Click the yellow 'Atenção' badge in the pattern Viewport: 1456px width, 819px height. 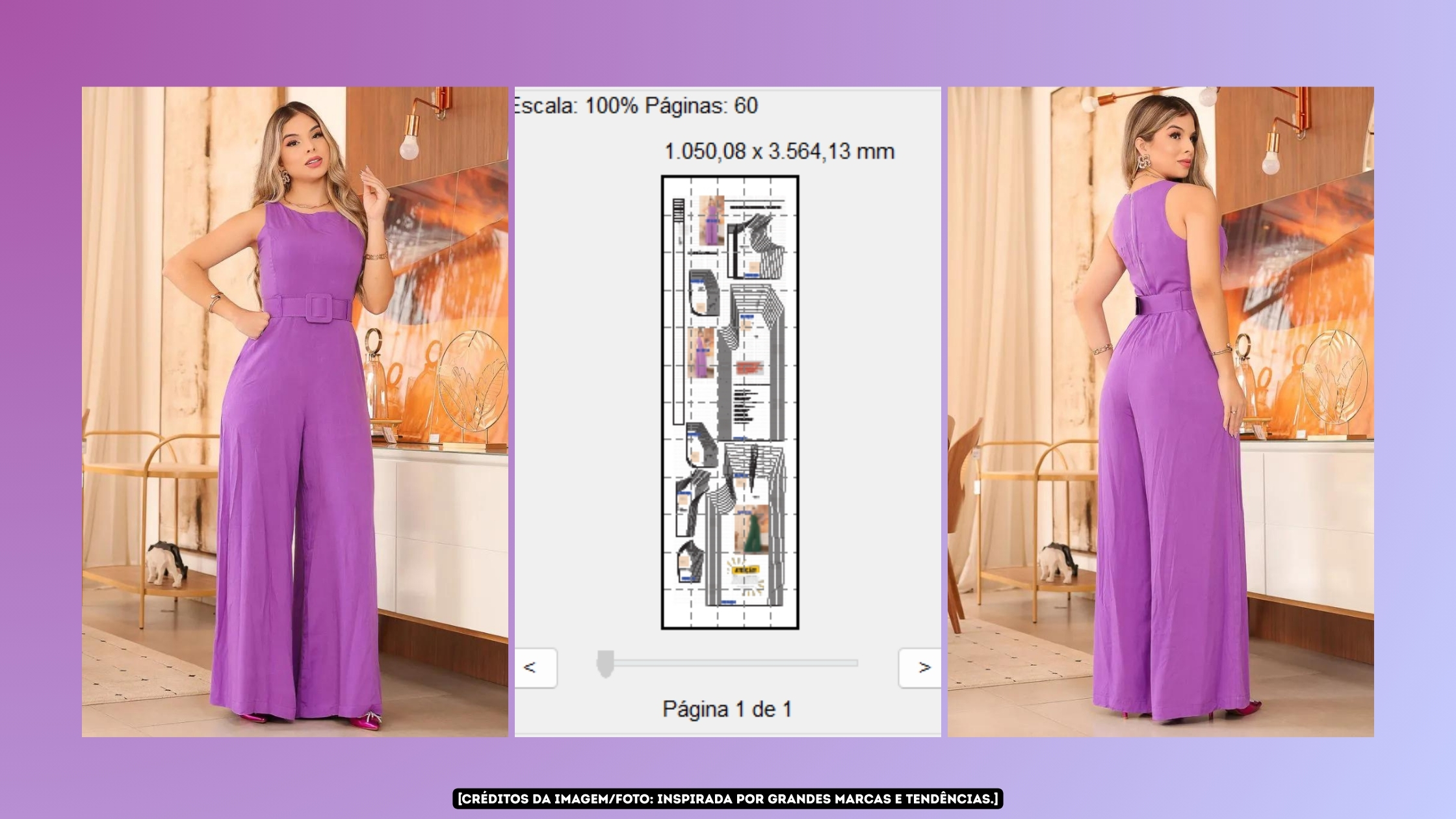pyautogui.click(x=745, y=570)
